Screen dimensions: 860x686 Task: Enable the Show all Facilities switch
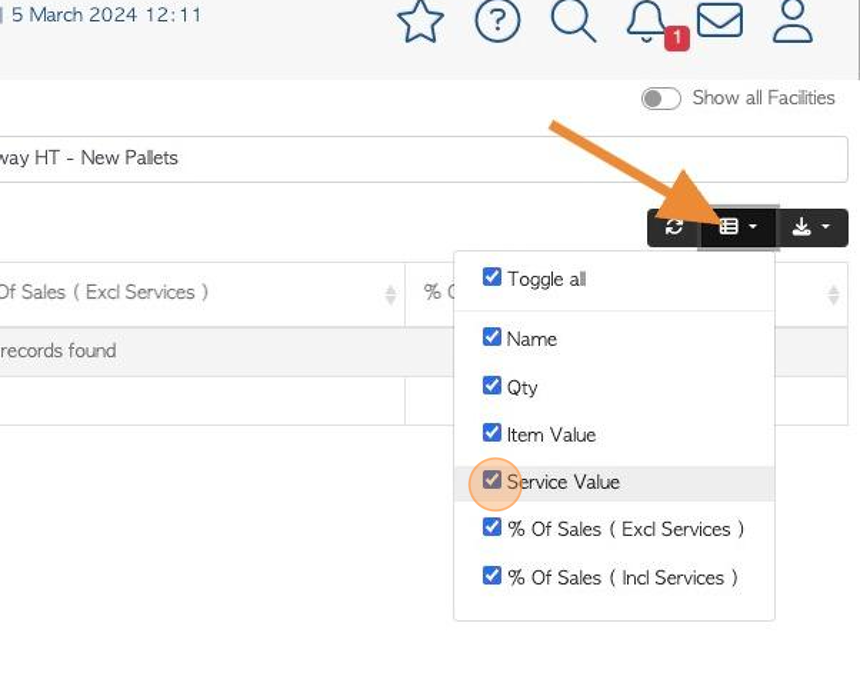pos(661,99)
